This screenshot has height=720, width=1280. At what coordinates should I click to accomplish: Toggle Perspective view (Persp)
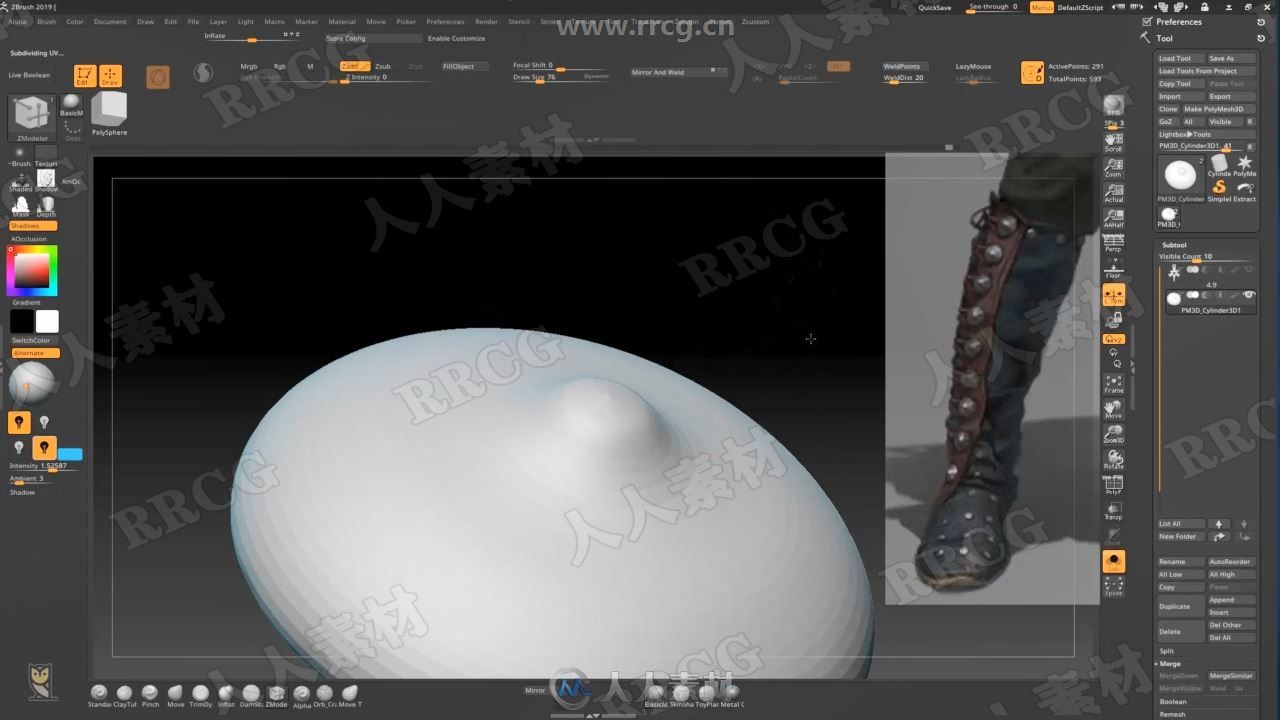[1113, 244]
